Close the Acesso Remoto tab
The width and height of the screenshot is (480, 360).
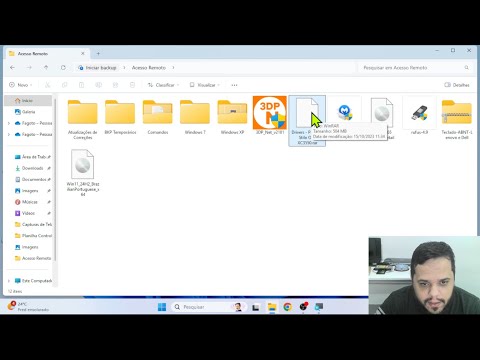pyautogui.click(x=83, y=54)
